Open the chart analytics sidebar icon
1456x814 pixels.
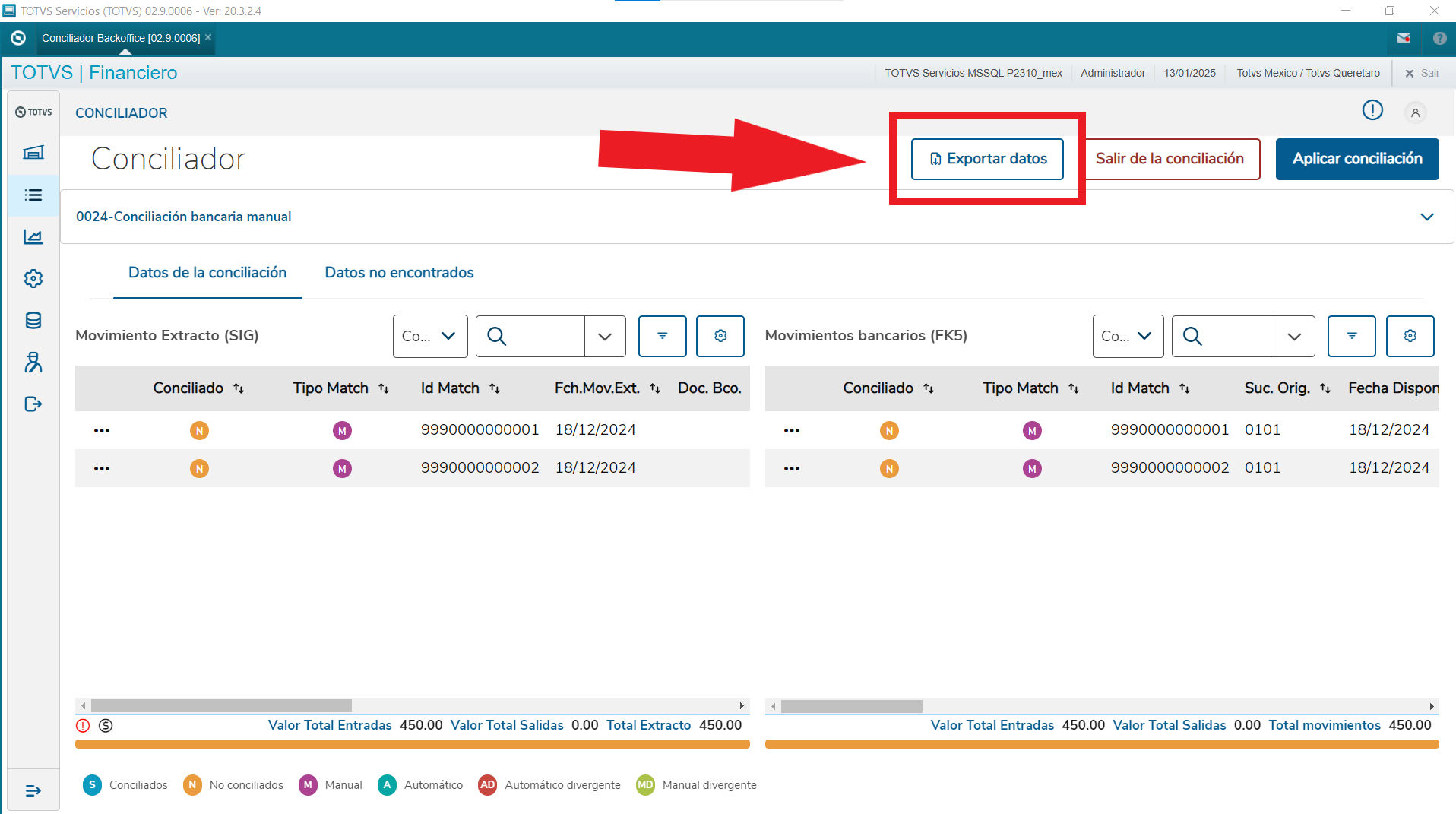pos(33,237)
